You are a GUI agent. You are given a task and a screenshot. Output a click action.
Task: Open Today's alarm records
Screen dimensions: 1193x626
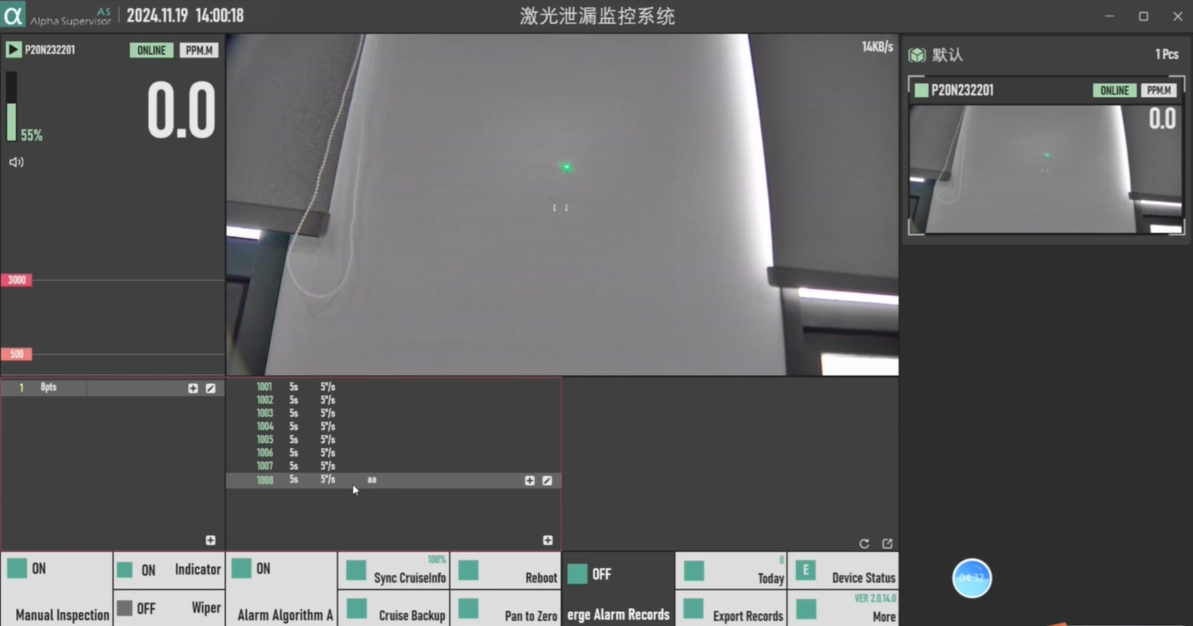(731, 571)
